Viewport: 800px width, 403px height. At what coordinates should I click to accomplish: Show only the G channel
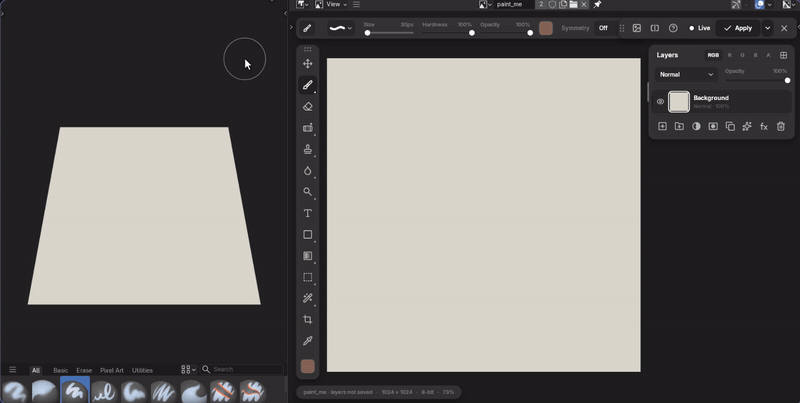point(742,55)
